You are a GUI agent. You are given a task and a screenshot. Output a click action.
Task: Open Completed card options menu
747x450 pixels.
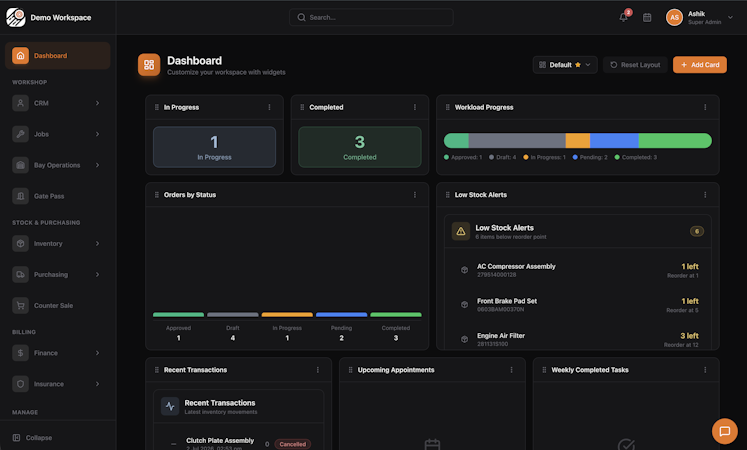point(415,107)
